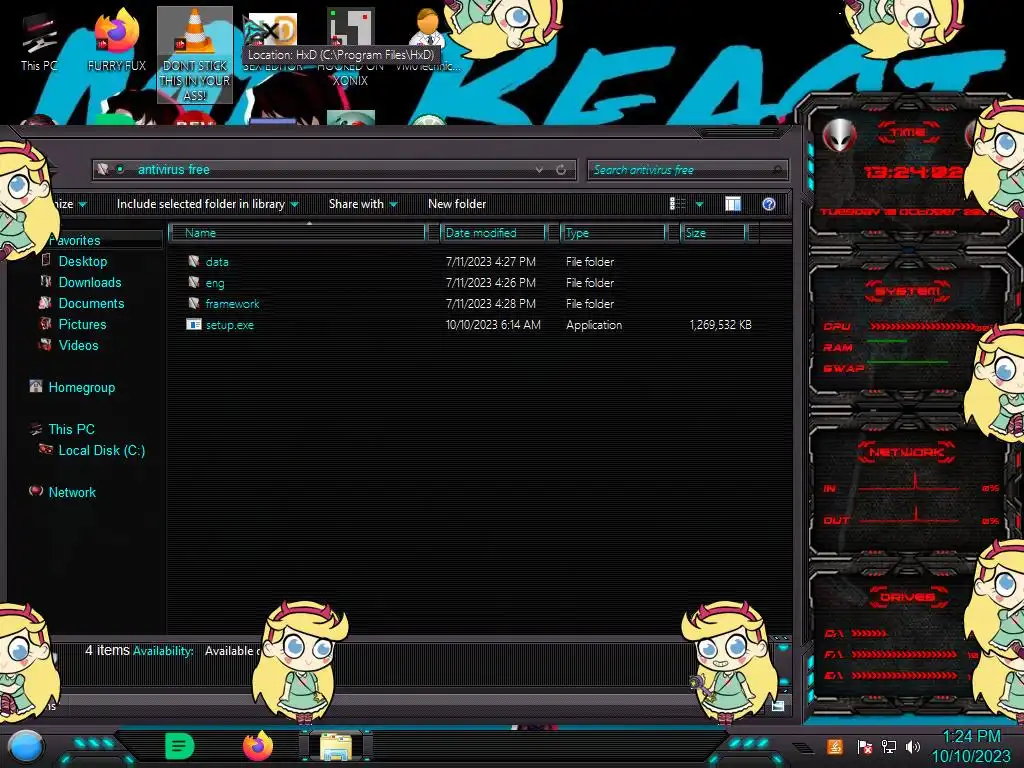Open Firefox from the taskbar
This screenshot has width=1024, height=768.
pyautogui.click(x=258, y=746)
